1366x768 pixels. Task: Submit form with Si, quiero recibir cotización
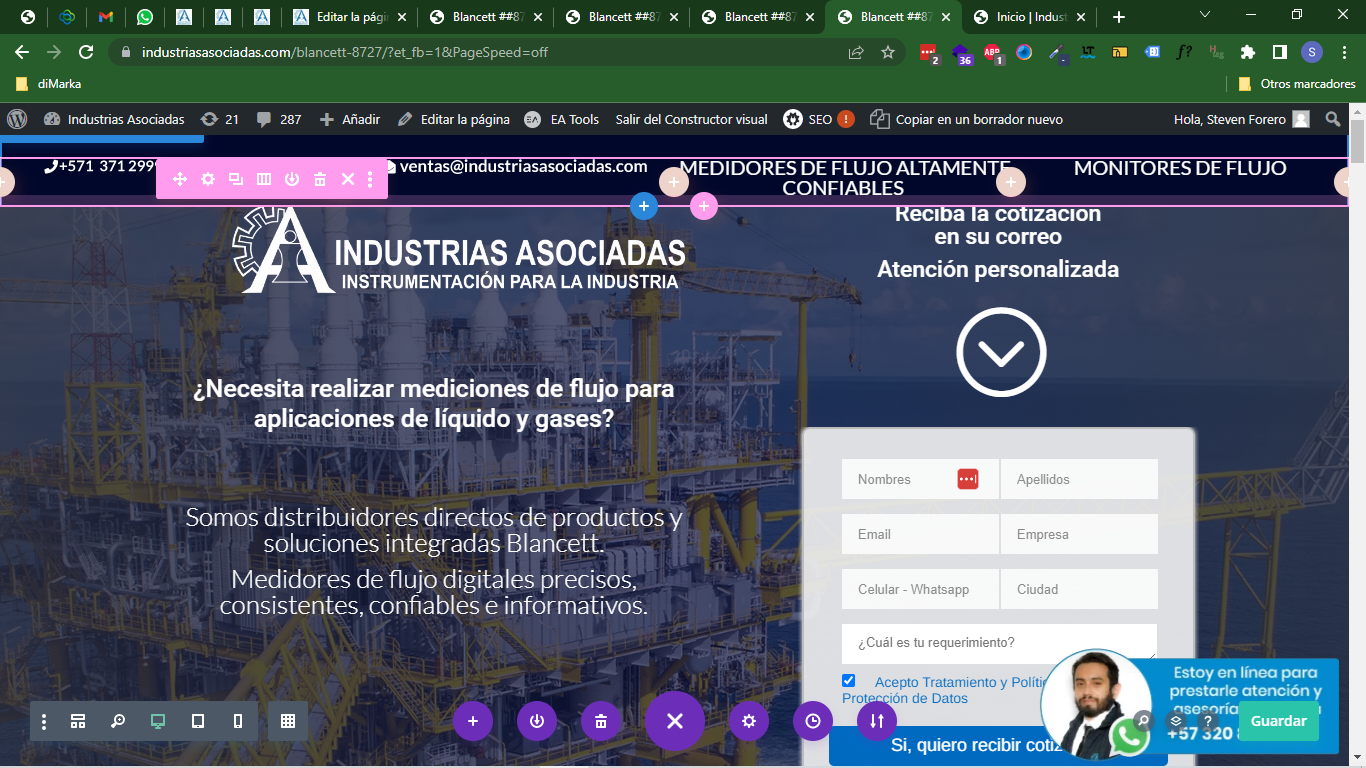pos(998,746)
